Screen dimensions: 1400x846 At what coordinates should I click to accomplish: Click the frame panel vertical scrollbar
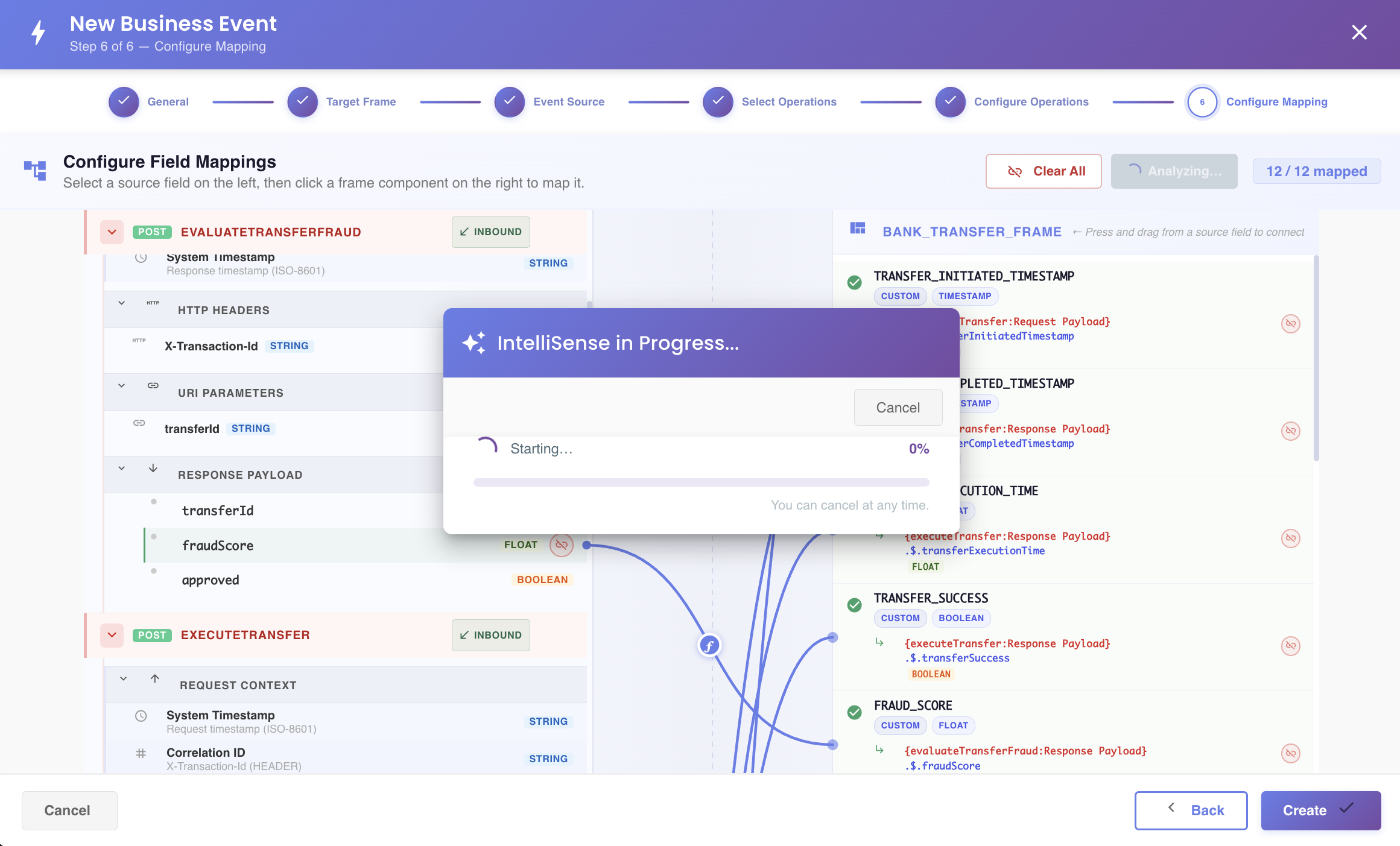1316,358
